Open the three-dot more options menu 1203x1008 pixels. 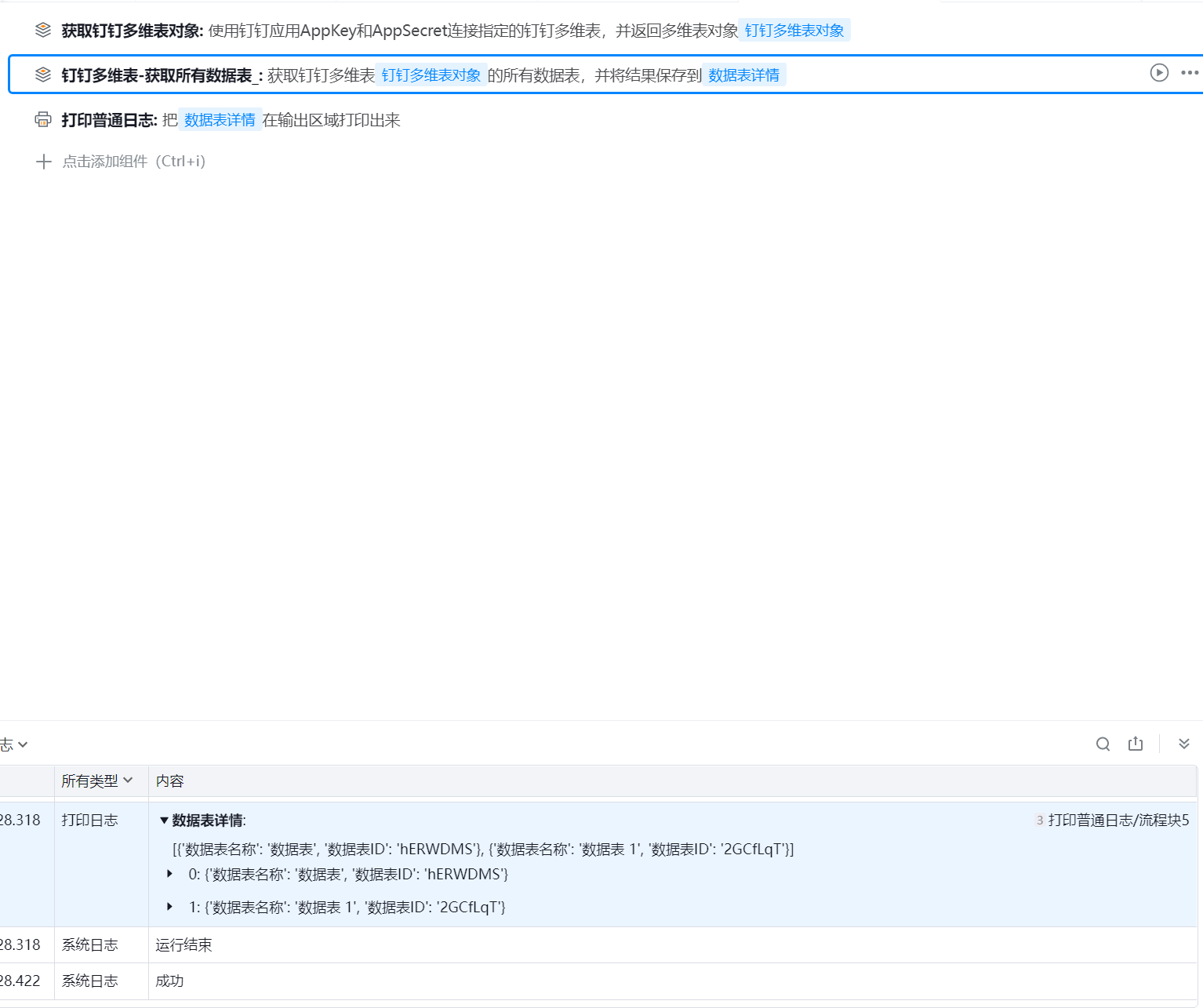coord(1189,73)
